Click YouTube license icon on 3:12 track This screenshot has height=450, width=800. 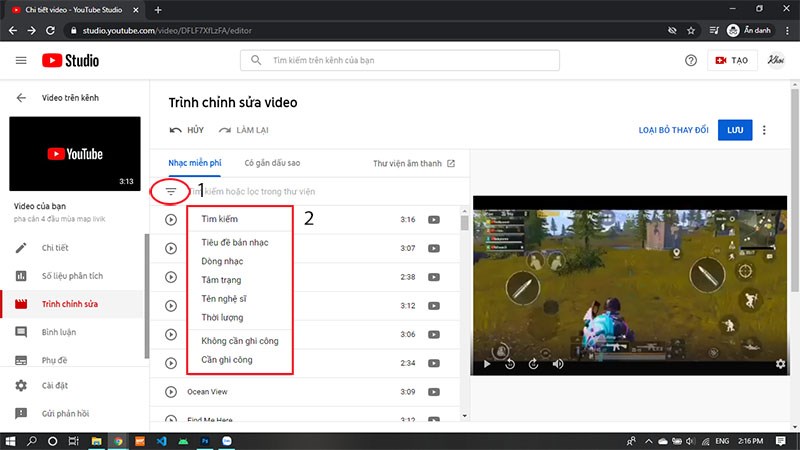[x=434, y=306]
